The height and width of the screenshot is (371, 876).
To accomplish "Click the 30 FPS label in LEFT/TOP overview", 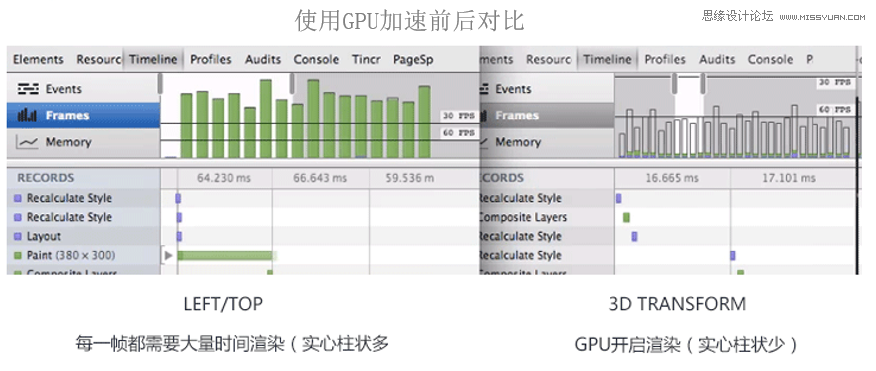I will pyautogui.click(x=458, y=116).
